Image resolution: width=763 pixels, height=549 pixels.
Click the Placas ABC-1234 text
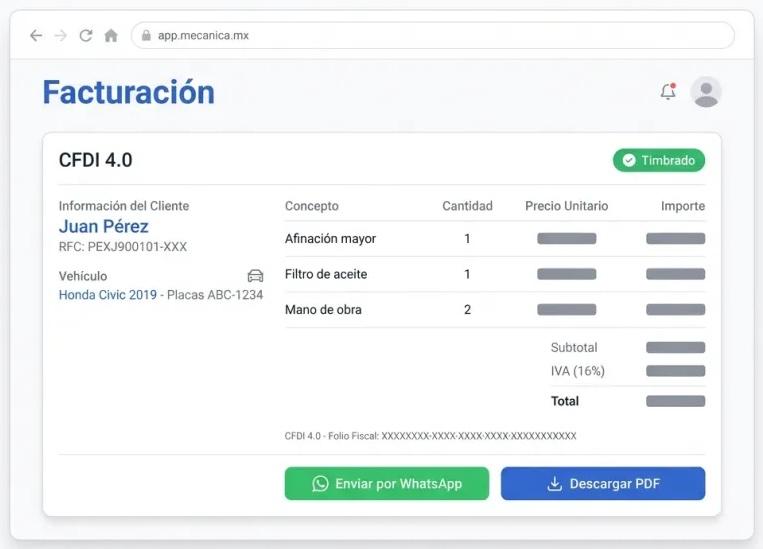point(215,294)
